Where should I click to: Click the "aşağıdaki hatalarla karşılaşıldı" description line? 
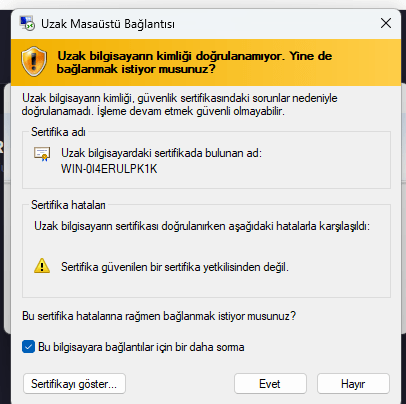click(x=202, y=226)
